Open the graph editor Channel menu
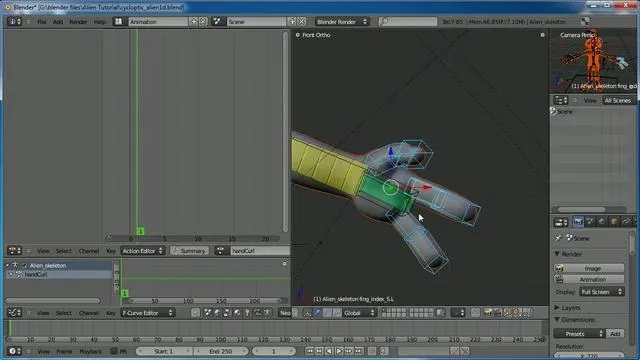This screenshot has height=360, width=640. pos(89,313)
